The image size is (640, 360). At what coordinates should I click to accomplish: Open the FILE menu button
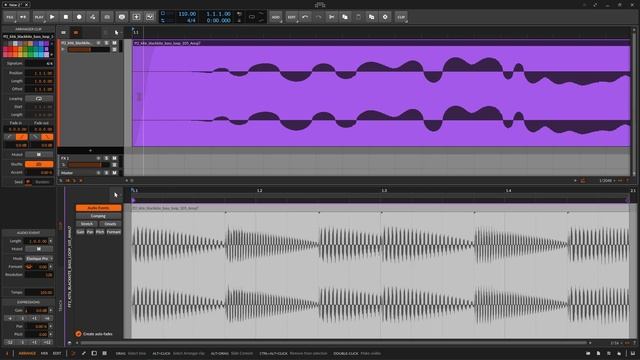pyautogui.click(x=10, y=17)
